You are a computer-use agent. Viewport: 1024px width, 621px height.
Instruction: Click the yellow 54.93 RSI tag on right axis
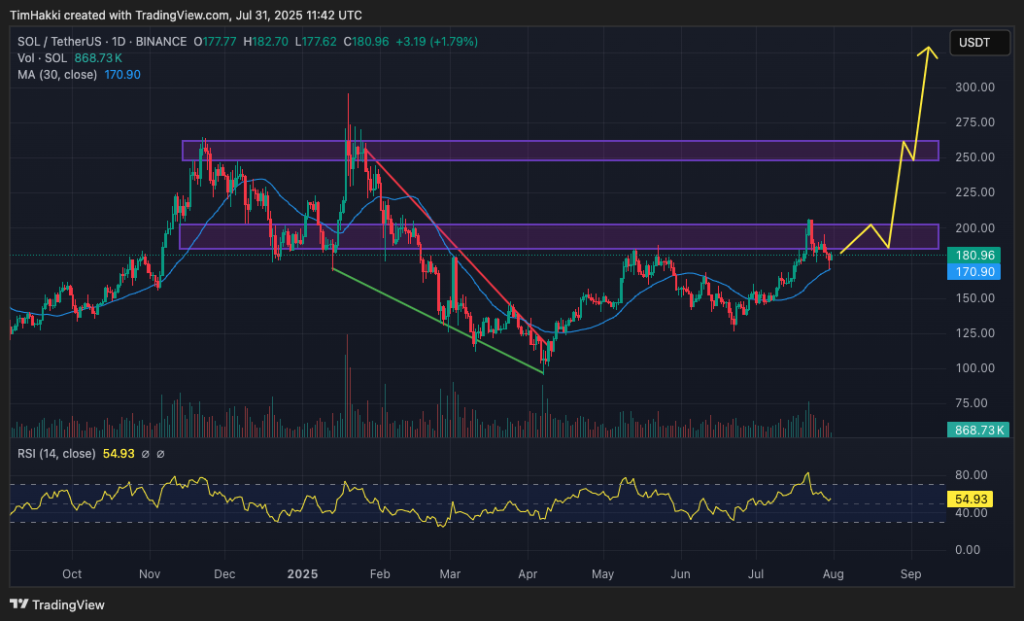coord(968,498)
